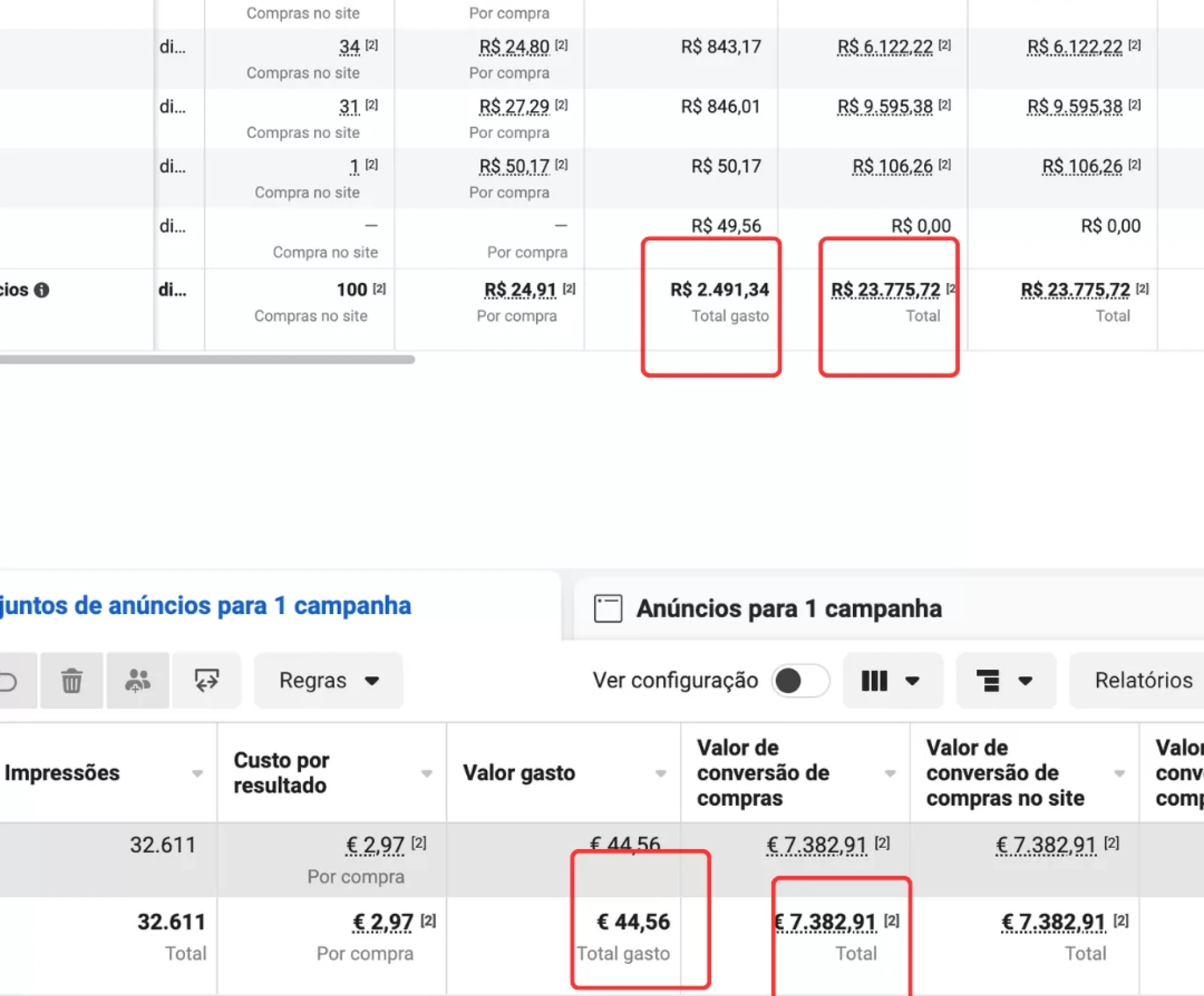Click the horizontal scrollbar under upper table
1204x996 pixels.
pos(207,360)
